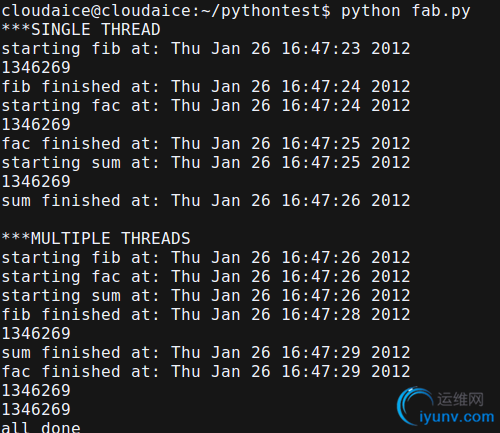Click the 'starting sum at' 16:47:25 line

point(206,163)
